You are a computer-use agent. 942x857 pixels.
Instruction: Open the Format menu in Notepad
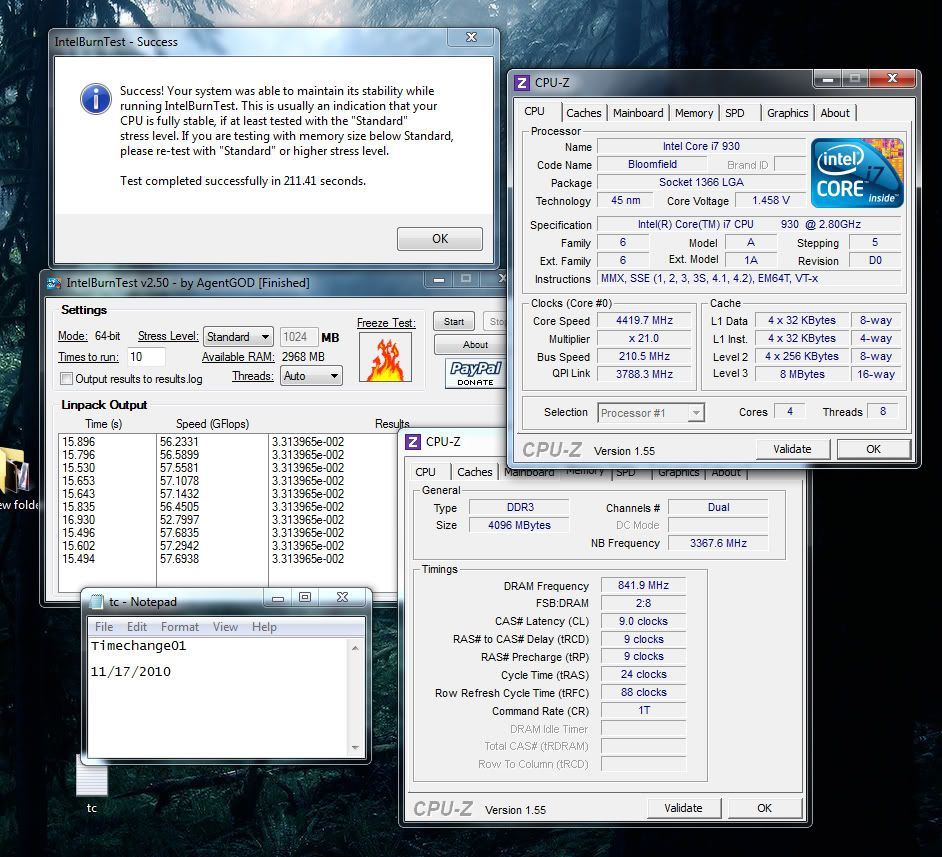point(180,627)
